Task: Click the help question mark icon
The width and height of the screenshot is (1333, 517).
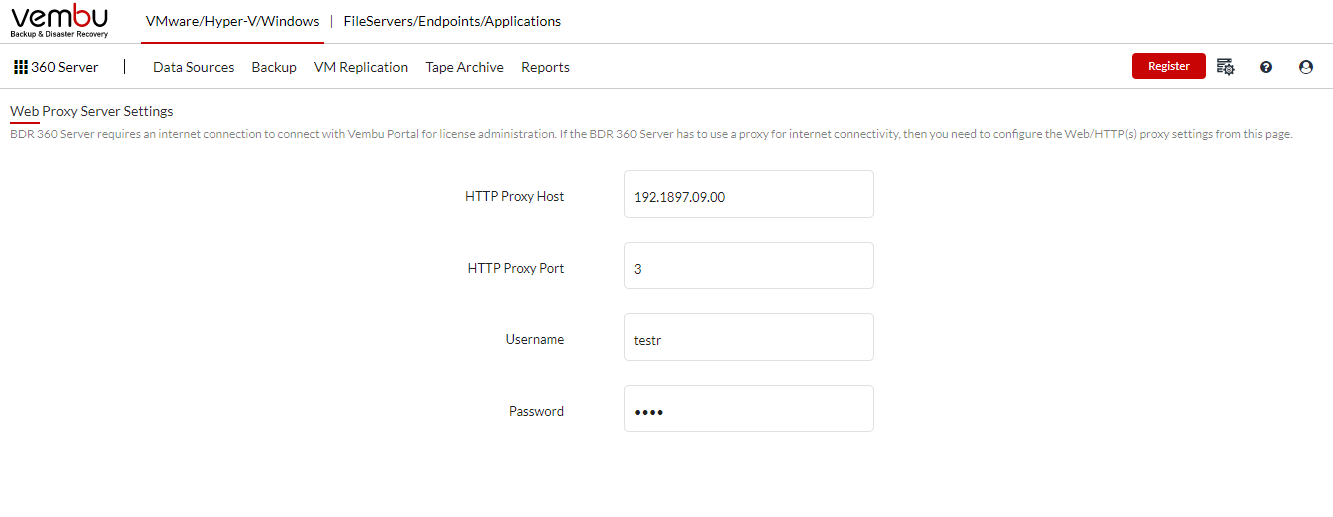Action: click(1266, 67)
